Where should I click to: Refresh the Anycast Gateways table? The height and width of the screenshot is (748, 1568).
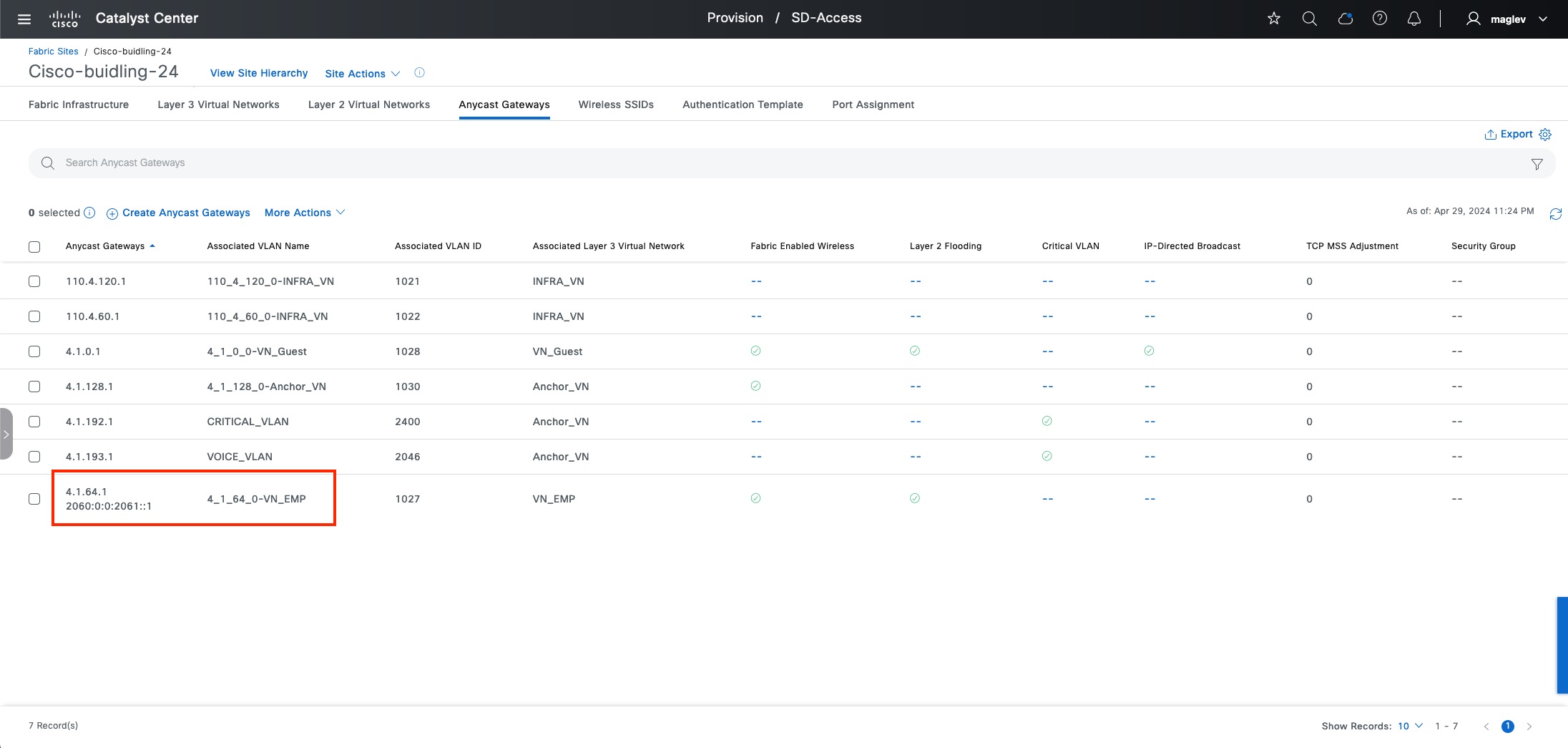click(x=1555, y=214)
